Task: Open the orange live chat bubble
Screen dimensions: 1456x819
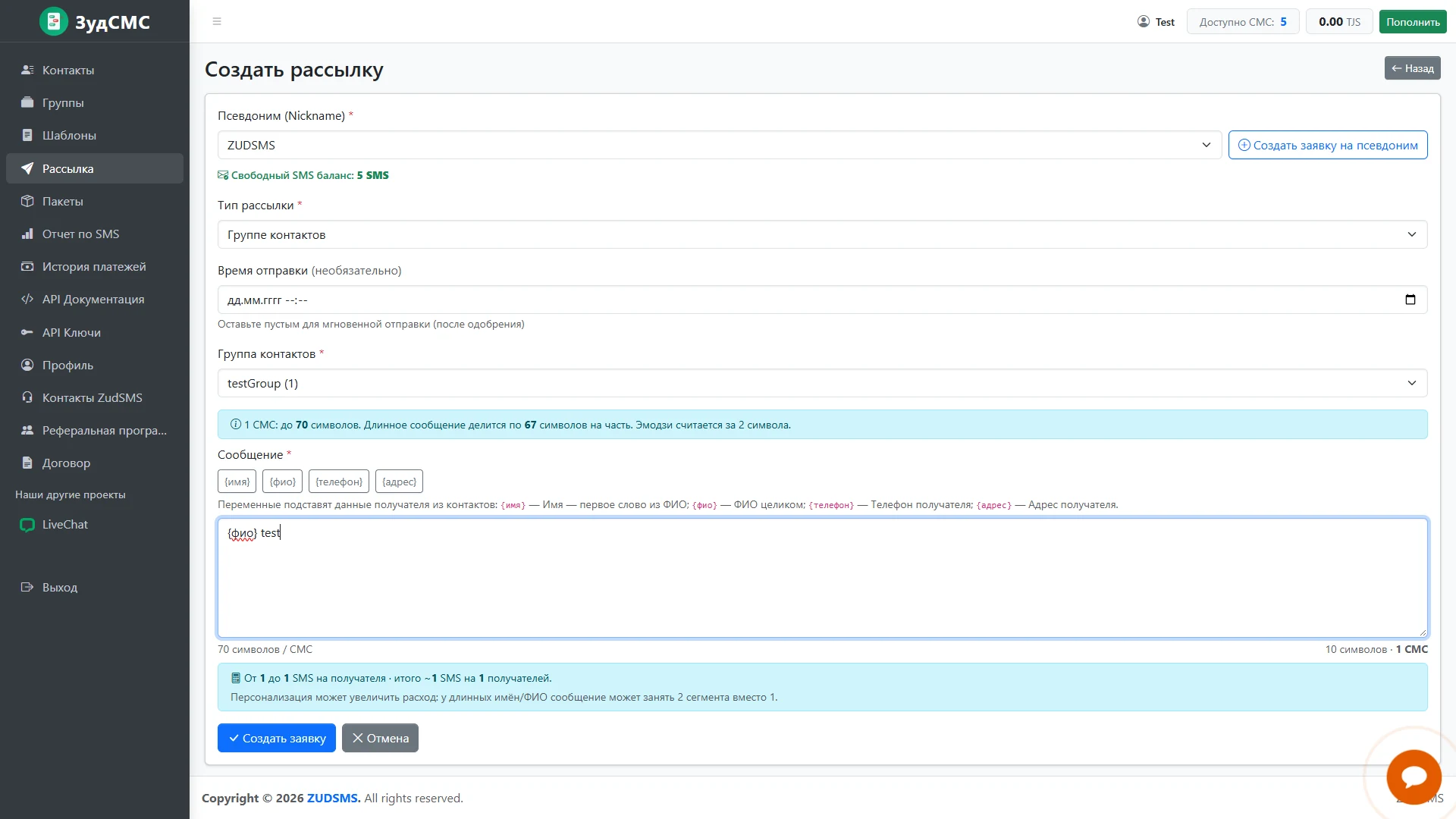Action: [x=1414, y=777]
